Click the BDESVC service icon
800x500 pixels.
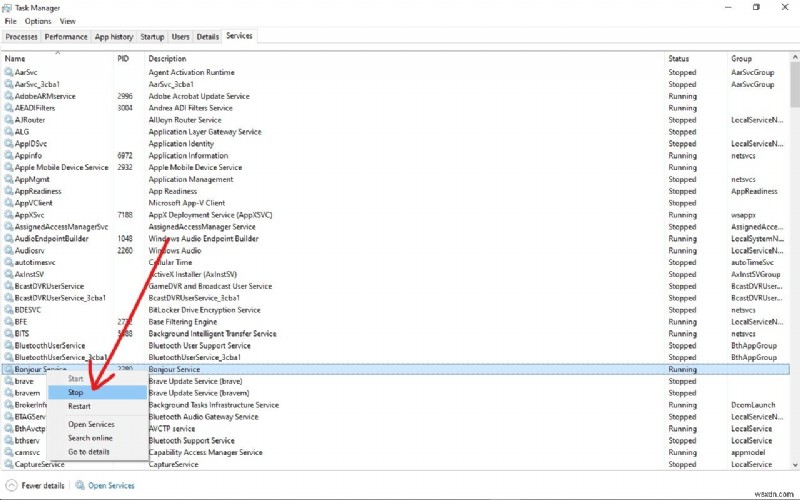(x=9, y=310)
